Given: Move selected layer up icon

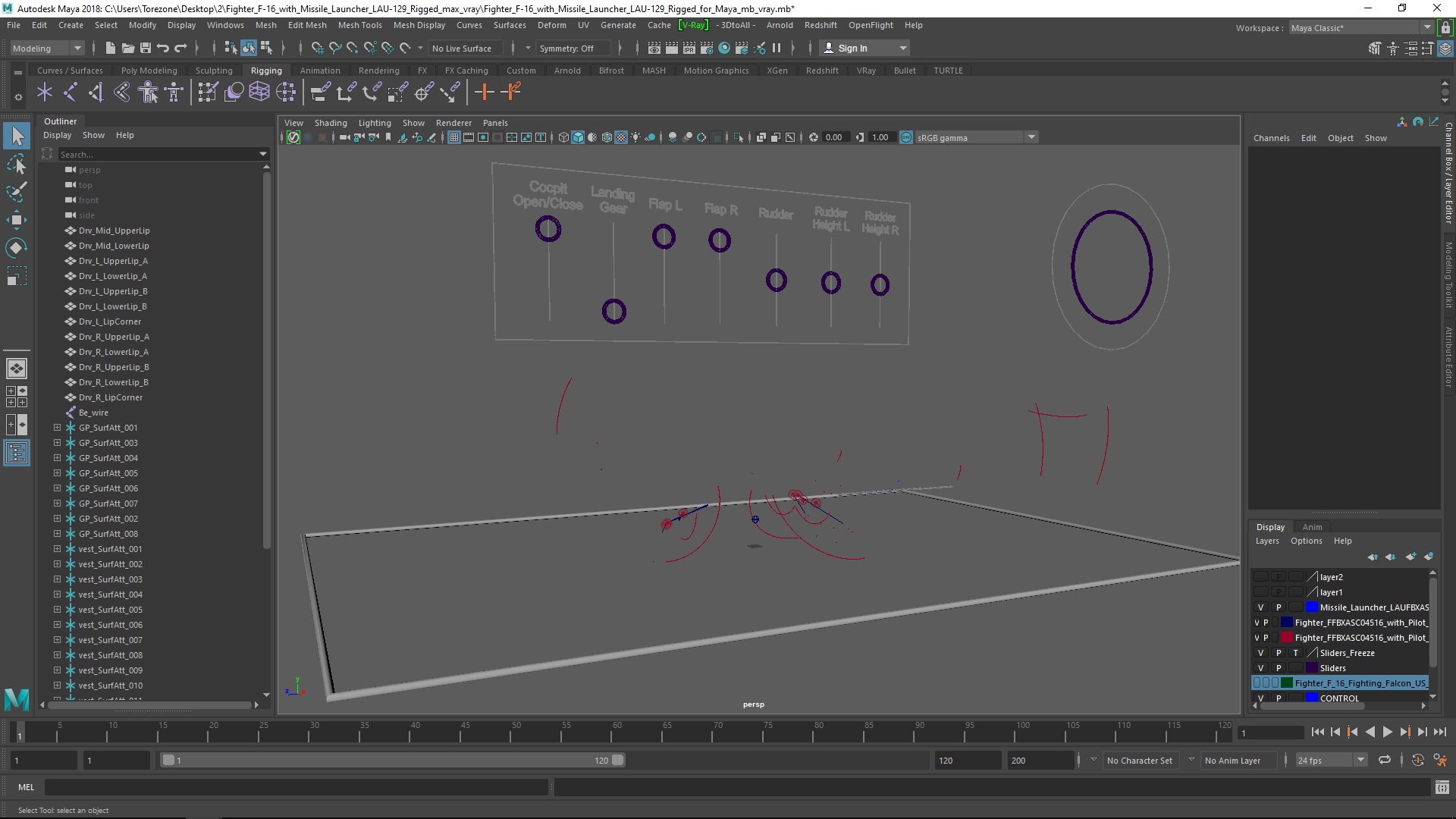Looking at the screenshot, I should pos(1373,557).
